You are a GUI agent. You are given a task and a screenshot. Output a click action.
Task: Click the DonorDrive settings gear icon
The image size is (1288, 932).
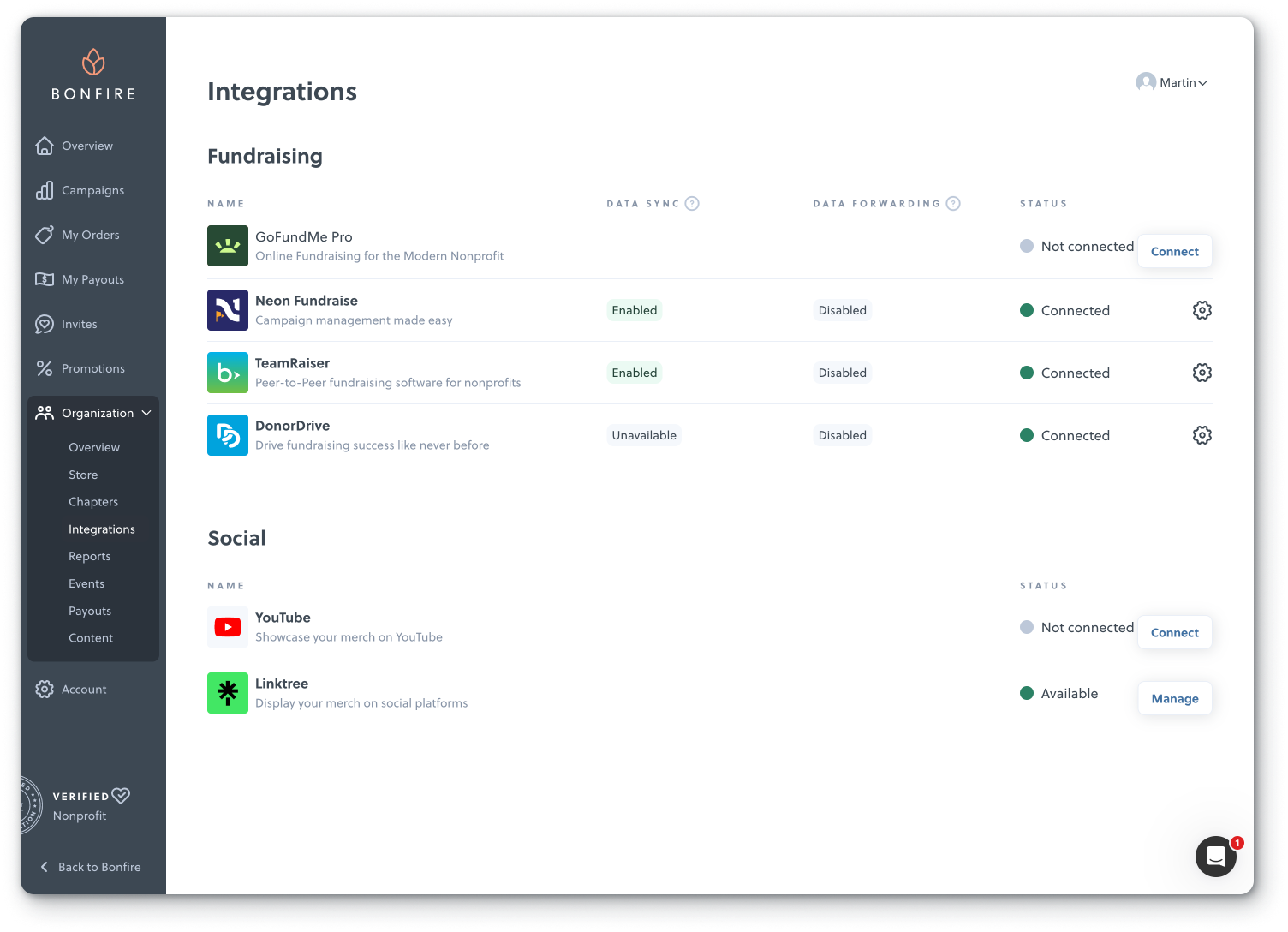click(1202, 435)
